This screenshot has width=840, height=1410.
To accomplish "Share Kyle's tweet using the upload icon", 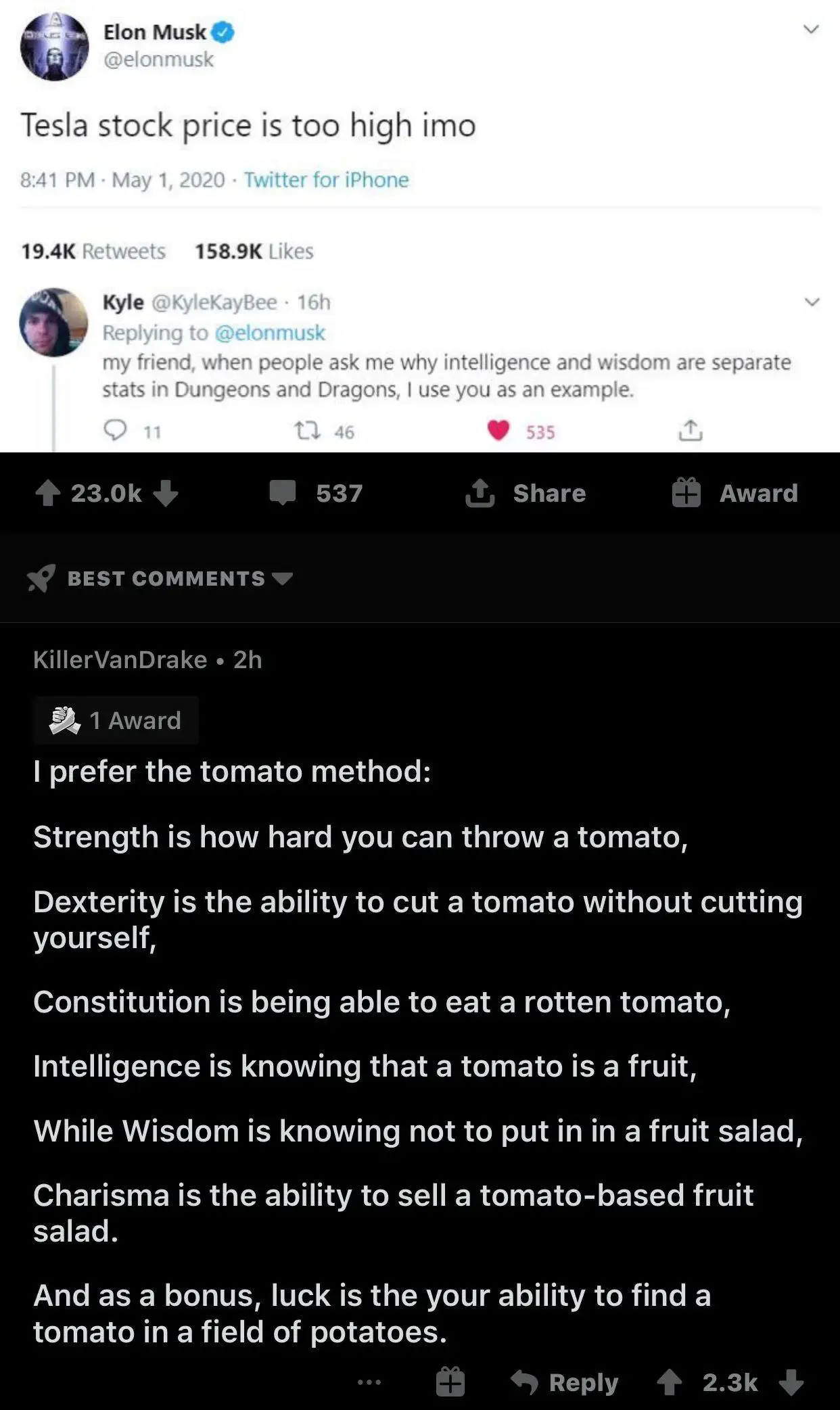I will tap(690, 431).
